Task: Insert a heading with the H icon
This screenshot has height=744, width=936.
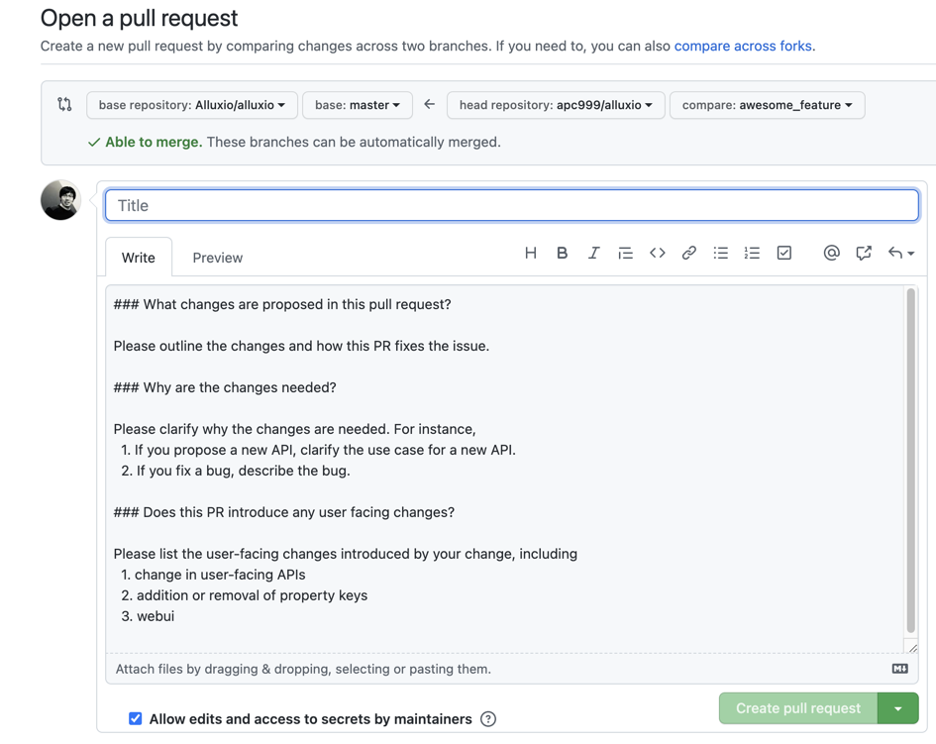Action: 530,253
